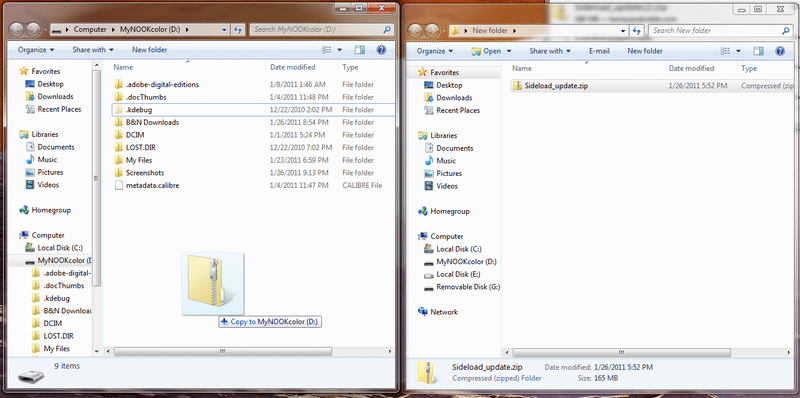This screenshot has height=398, width=800.
Task: Open Share with dropdown in left window
Action: pos(93,50)
